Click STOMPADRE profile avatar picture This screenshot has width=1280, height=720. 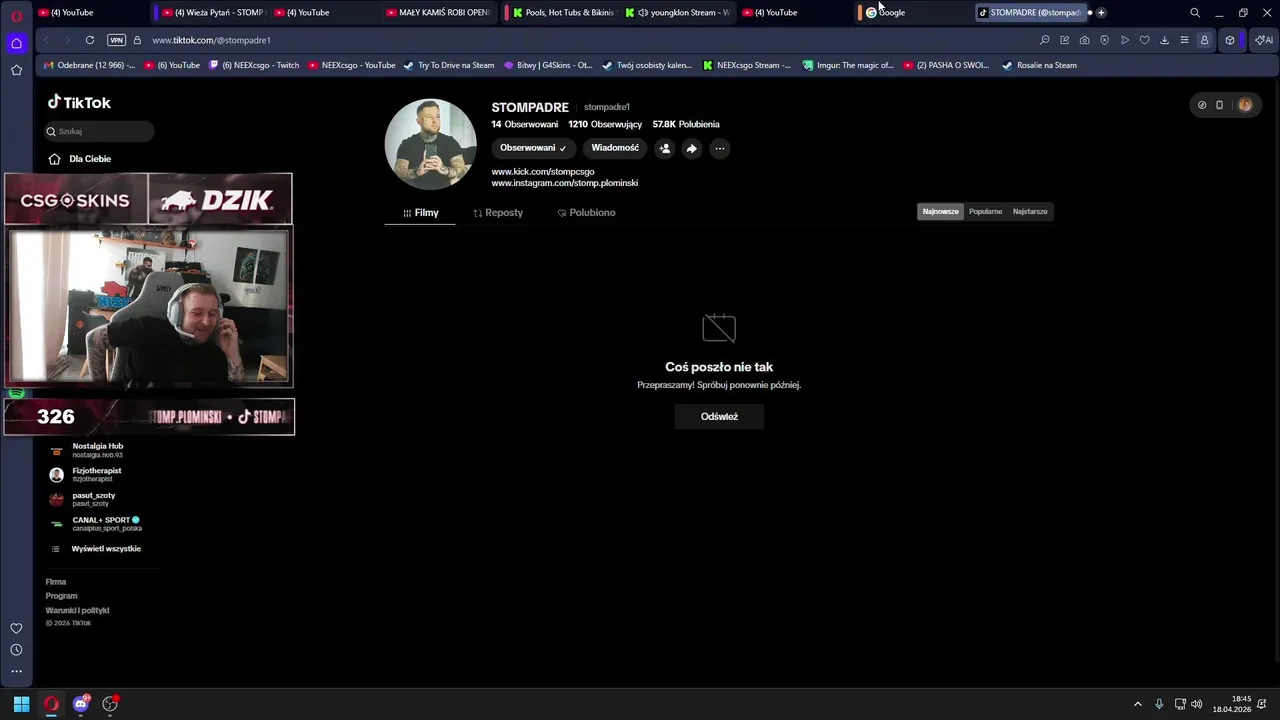pos(430,144)
